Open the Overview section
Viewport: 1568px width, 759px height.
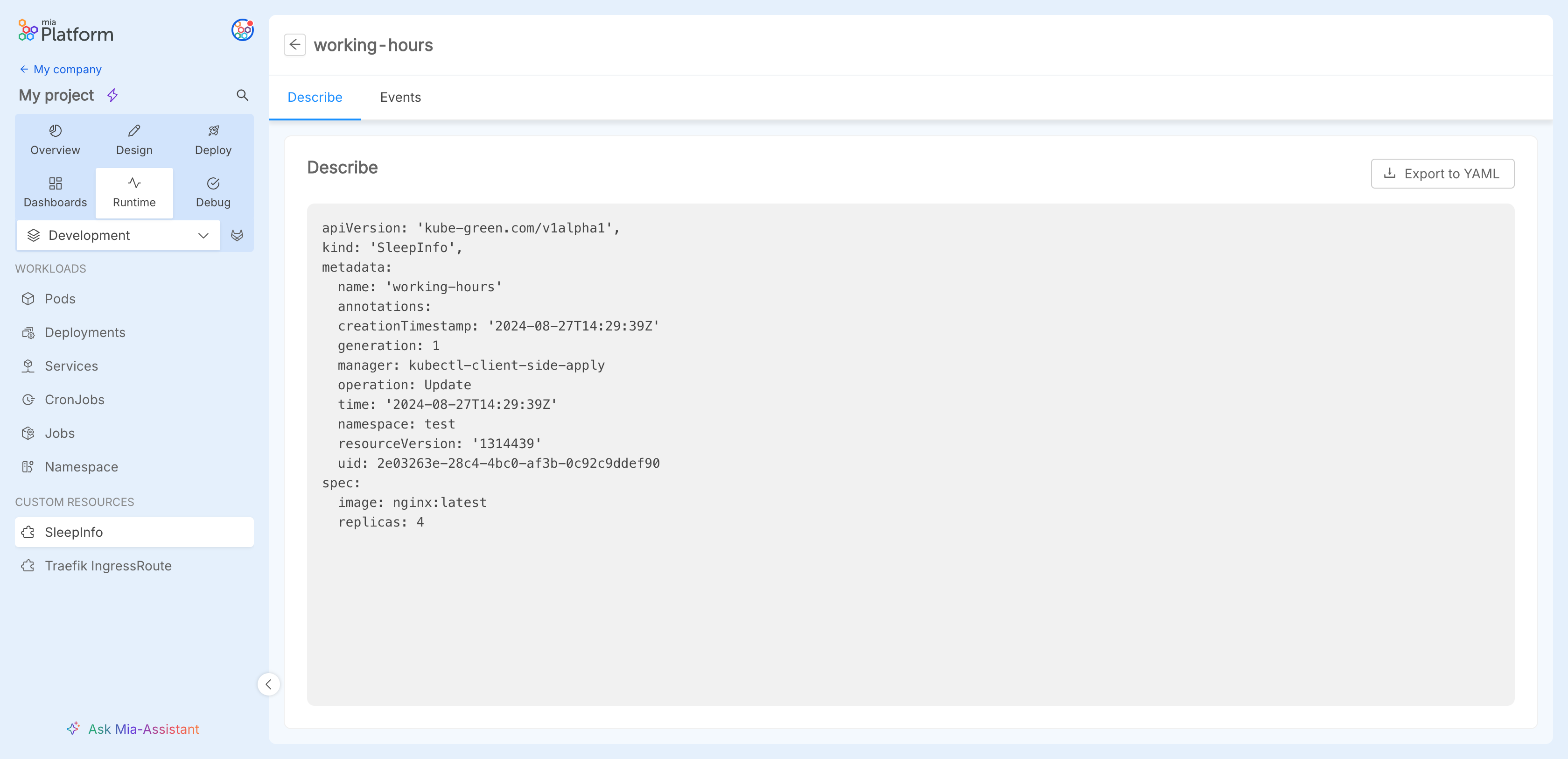coord(56,141)
